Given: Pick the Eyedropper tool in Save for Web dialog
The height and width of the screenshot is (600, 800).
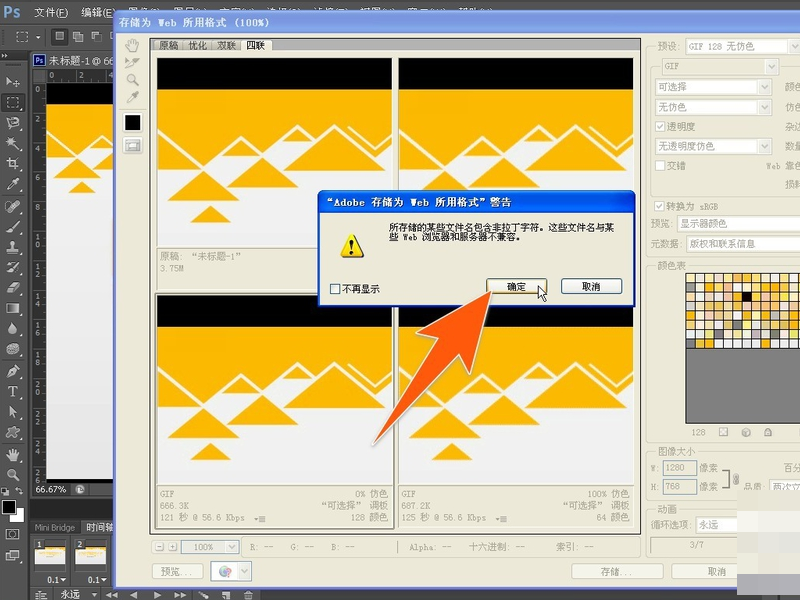Looking at the screenshot, I should coord(133,96).
